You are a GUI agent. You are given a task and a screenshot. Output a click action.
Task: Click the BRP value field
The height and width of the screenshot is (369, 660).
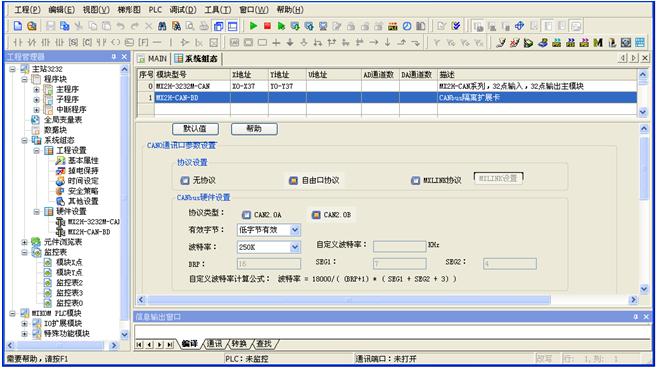pyautogui.click(x=269, y=264)
